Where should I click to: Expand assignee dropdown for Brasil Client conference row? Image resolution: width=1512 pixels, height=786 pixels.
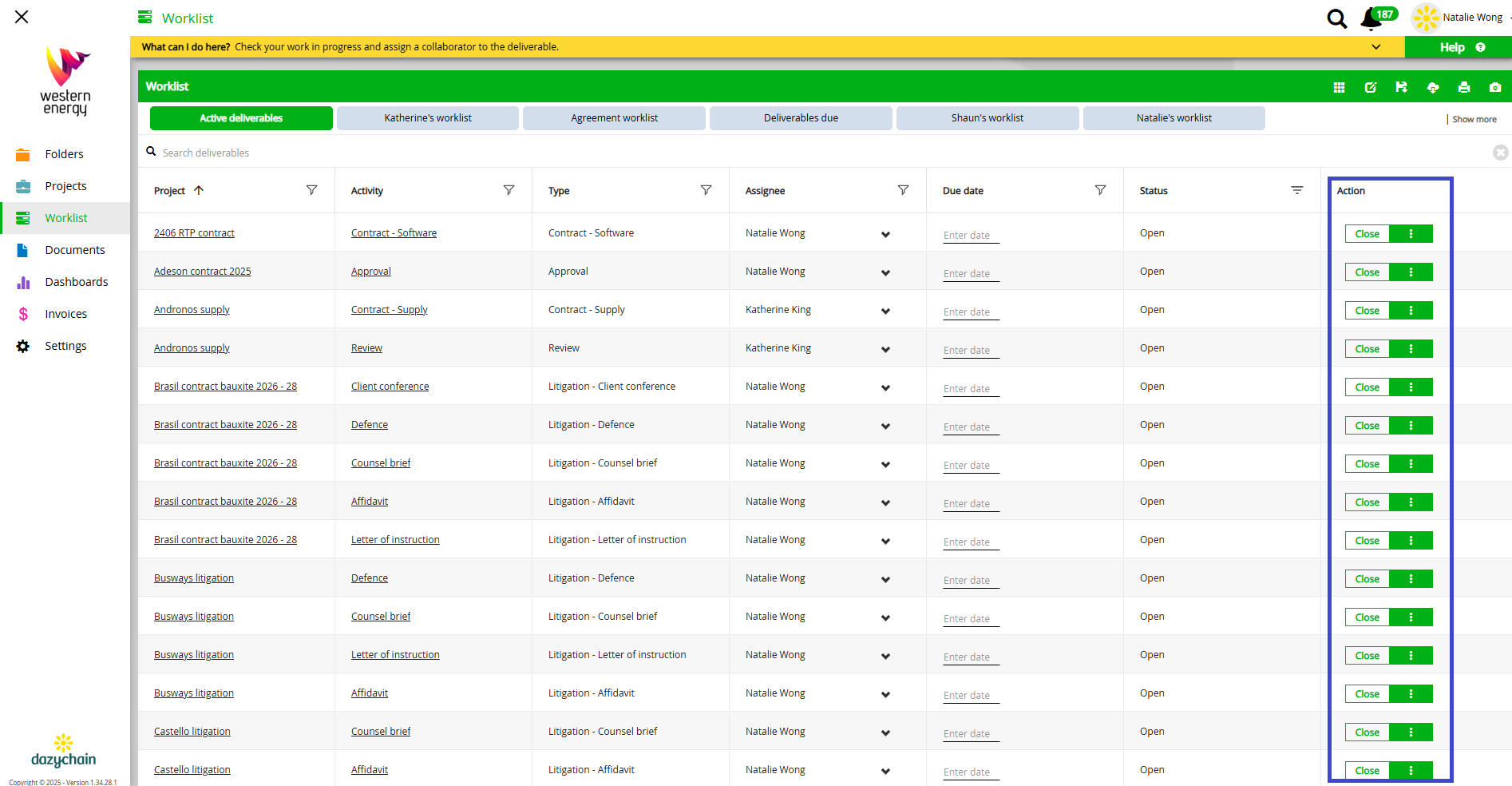[x=885, y=387]
